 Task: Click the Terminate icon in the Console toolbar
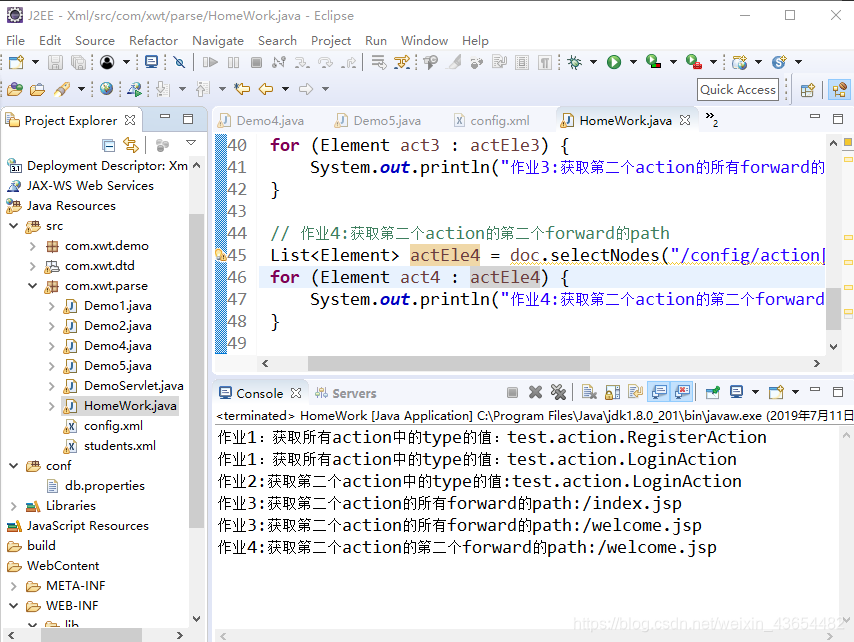click(x=512, y=392)
